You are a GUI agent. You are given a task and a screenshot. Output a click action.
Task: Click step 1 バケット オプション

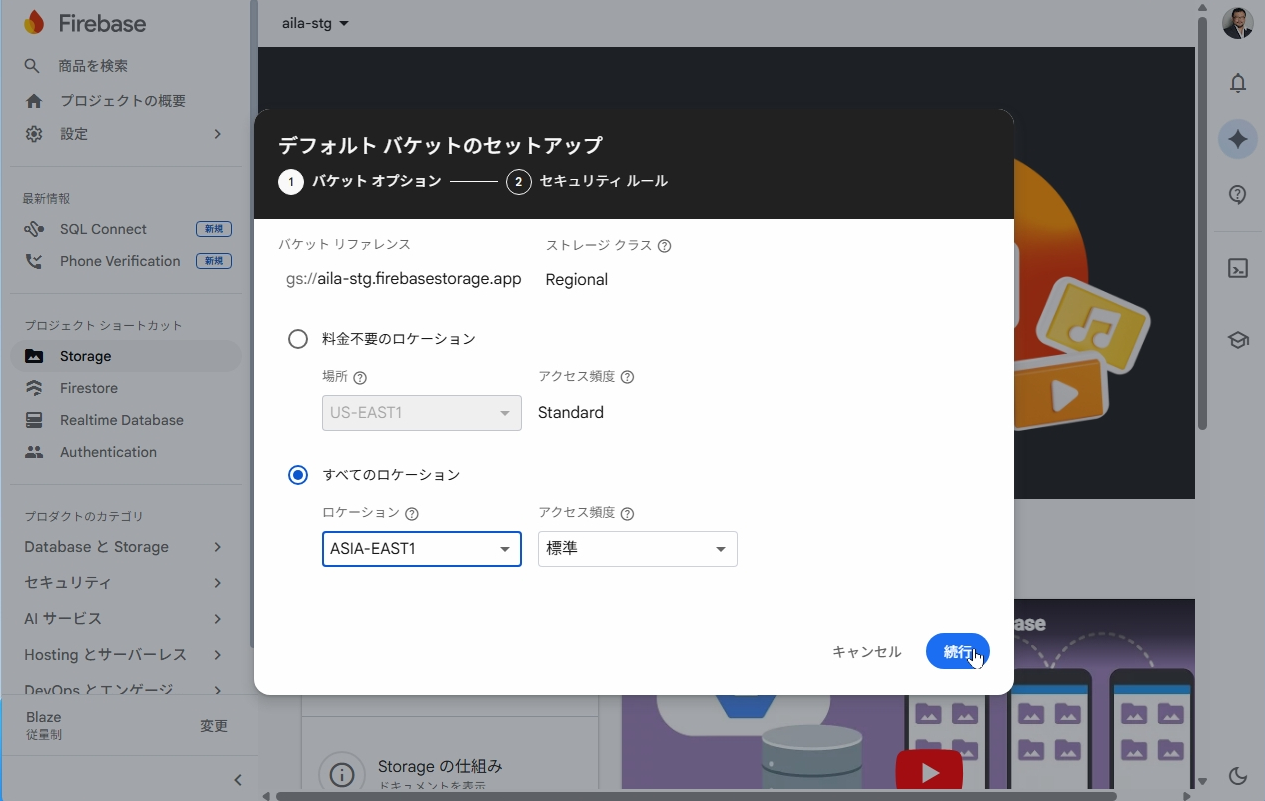pyautogui.click(x=360, y=182)
